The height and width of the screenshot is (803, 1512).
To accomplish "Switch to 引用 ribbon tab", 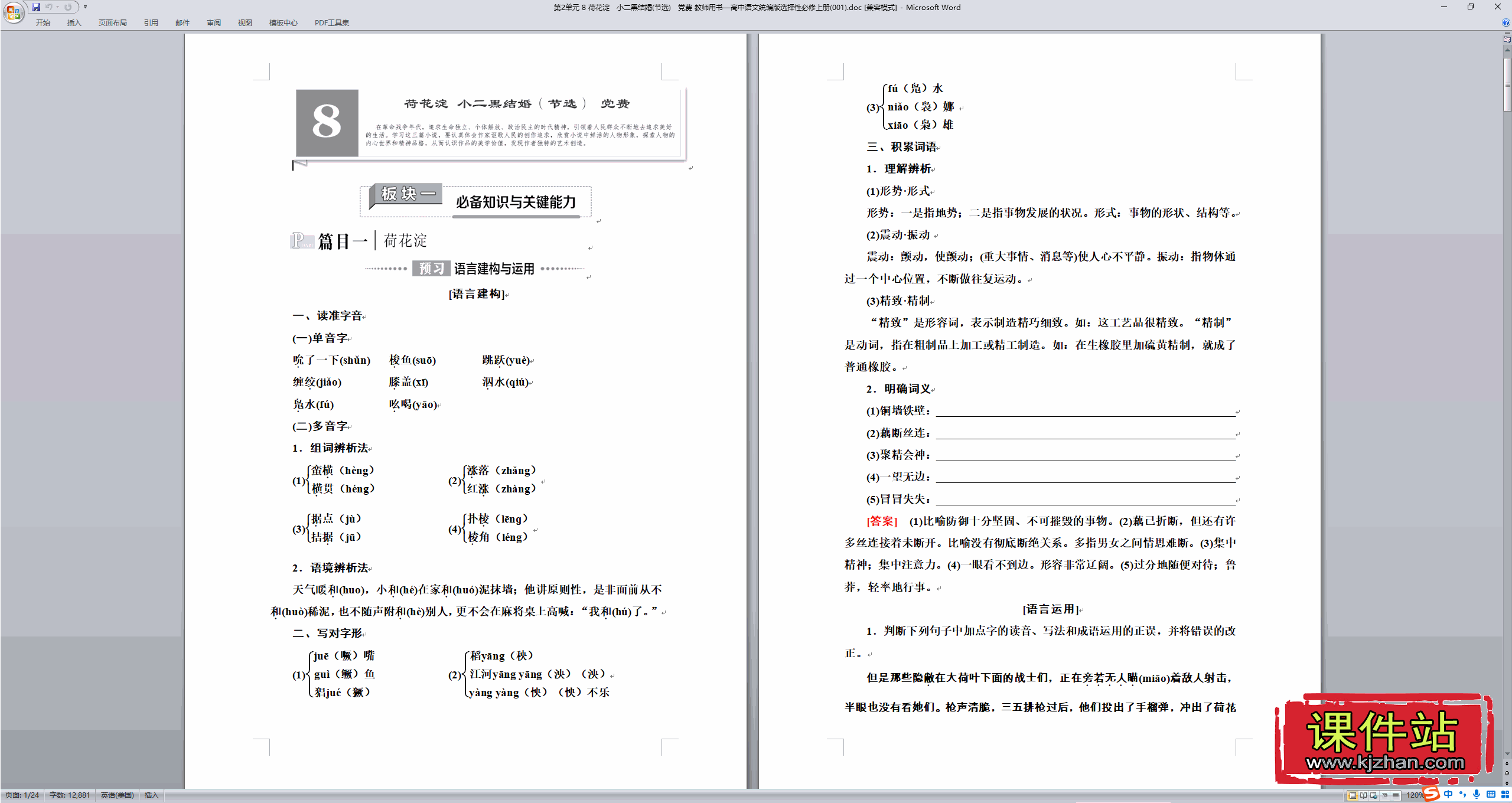I will [151, 23].
